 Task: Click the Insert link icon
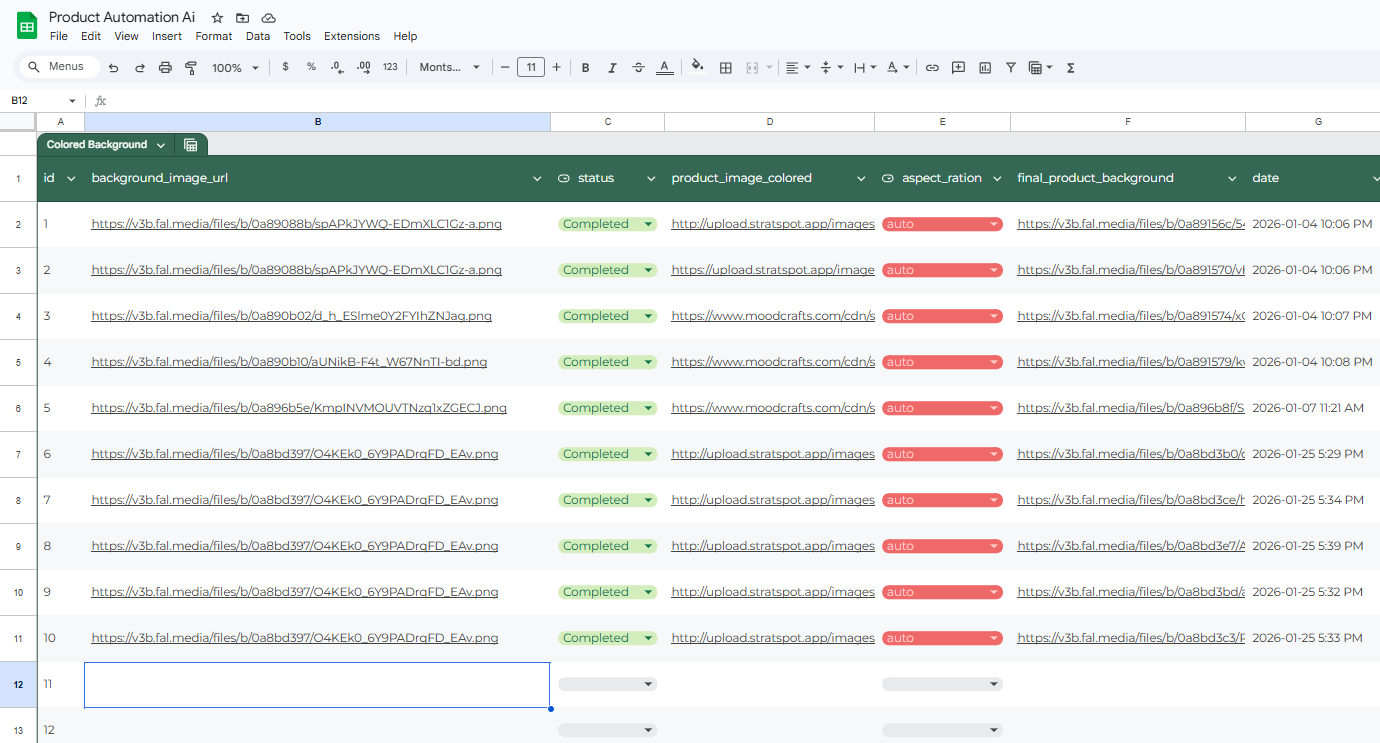click(932, 68)
